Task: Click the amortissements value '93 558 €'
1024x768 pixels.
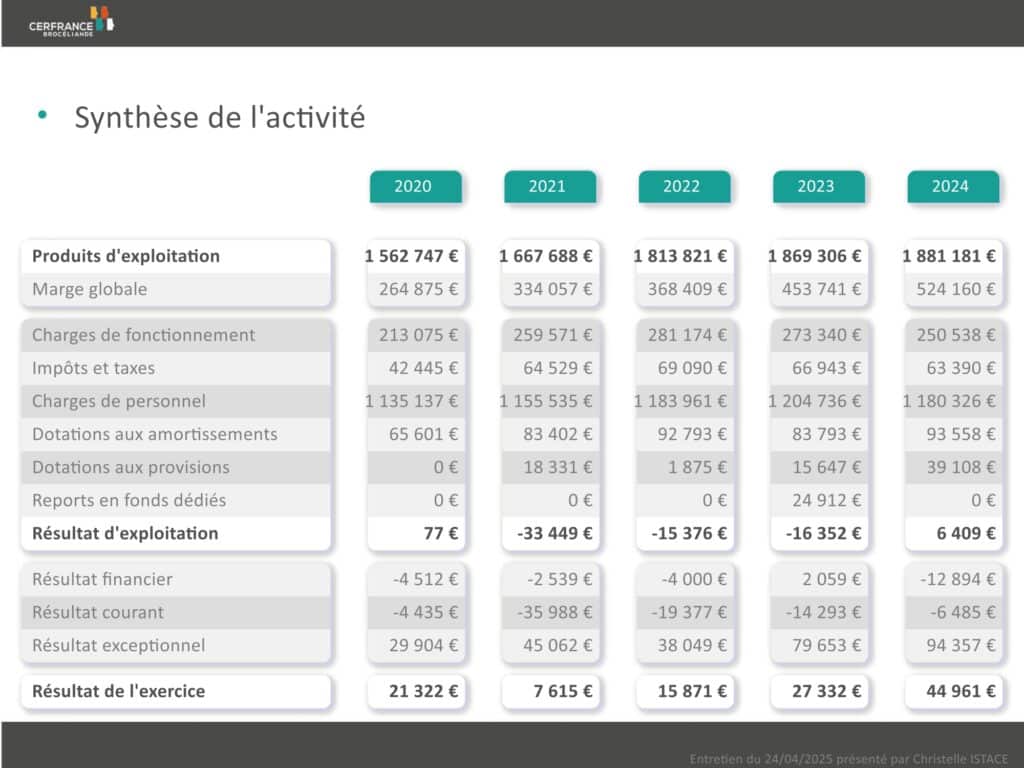Action: click(962, 434)
